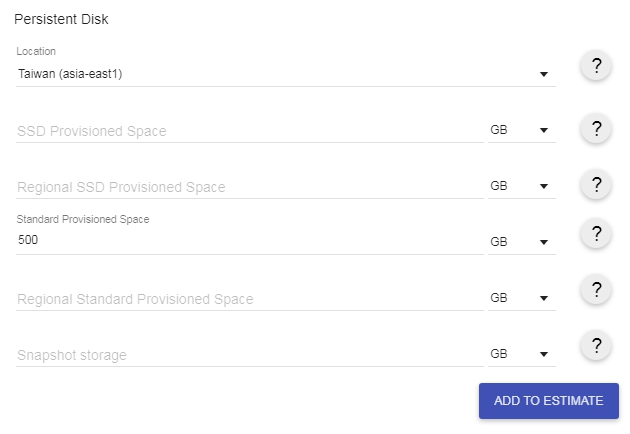Click the Standard Provisioned Space label

(83, 219)
